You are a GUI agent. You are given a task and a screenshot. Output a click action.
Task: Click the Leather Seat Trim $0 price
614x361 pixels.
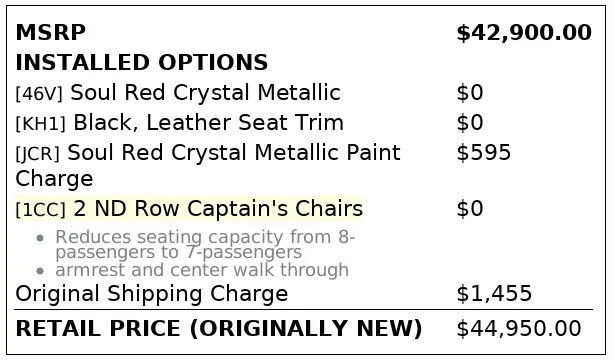click(470, 123)
